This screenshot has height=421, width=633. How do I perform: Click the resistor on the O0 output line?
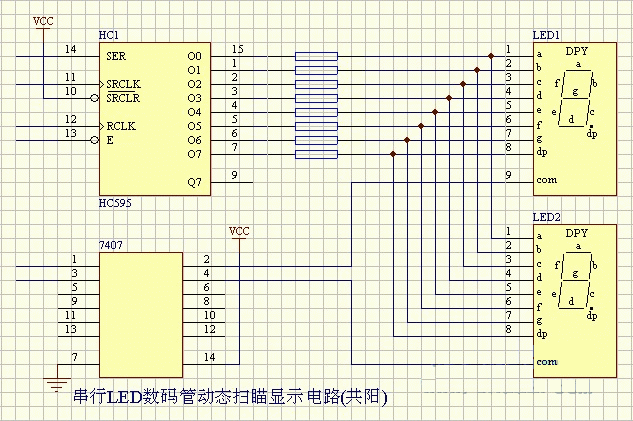click(x=316, y=56)
